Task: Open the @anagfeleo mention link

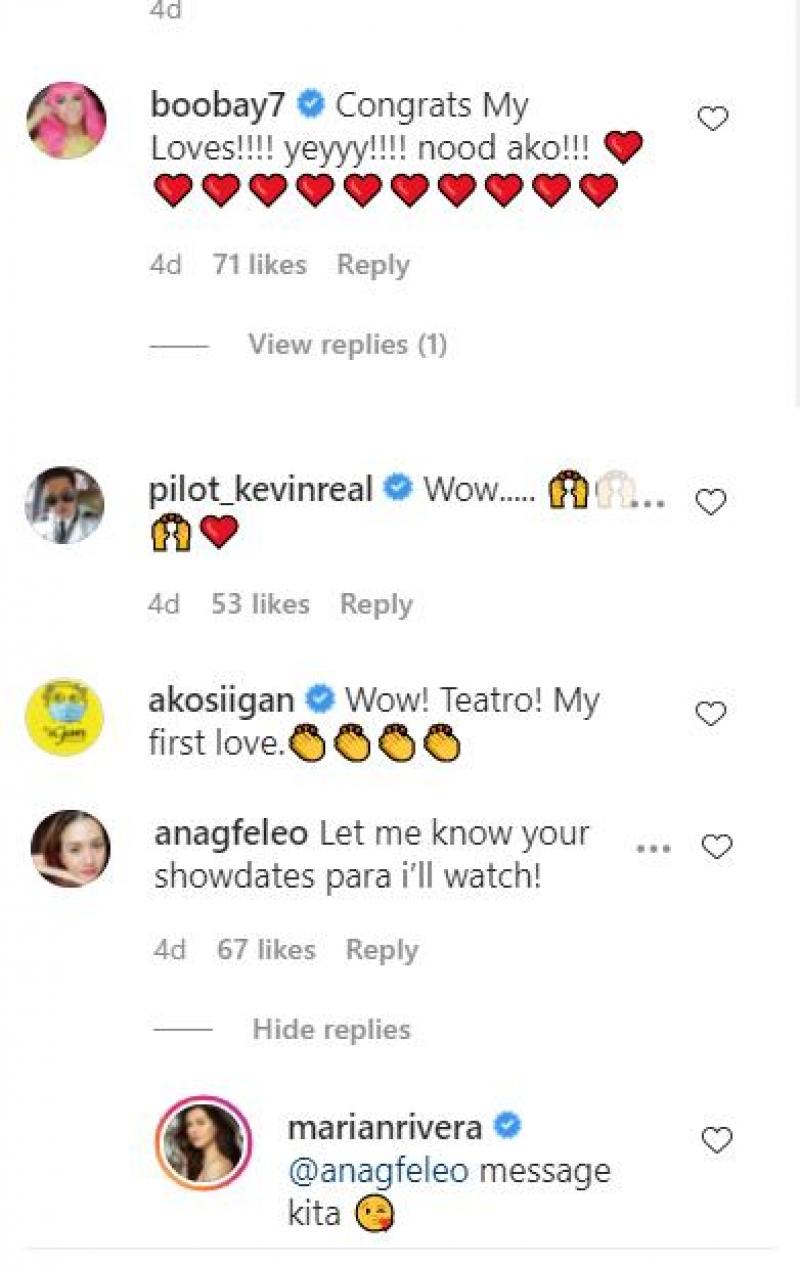Action: click(x=378, y=1171)
